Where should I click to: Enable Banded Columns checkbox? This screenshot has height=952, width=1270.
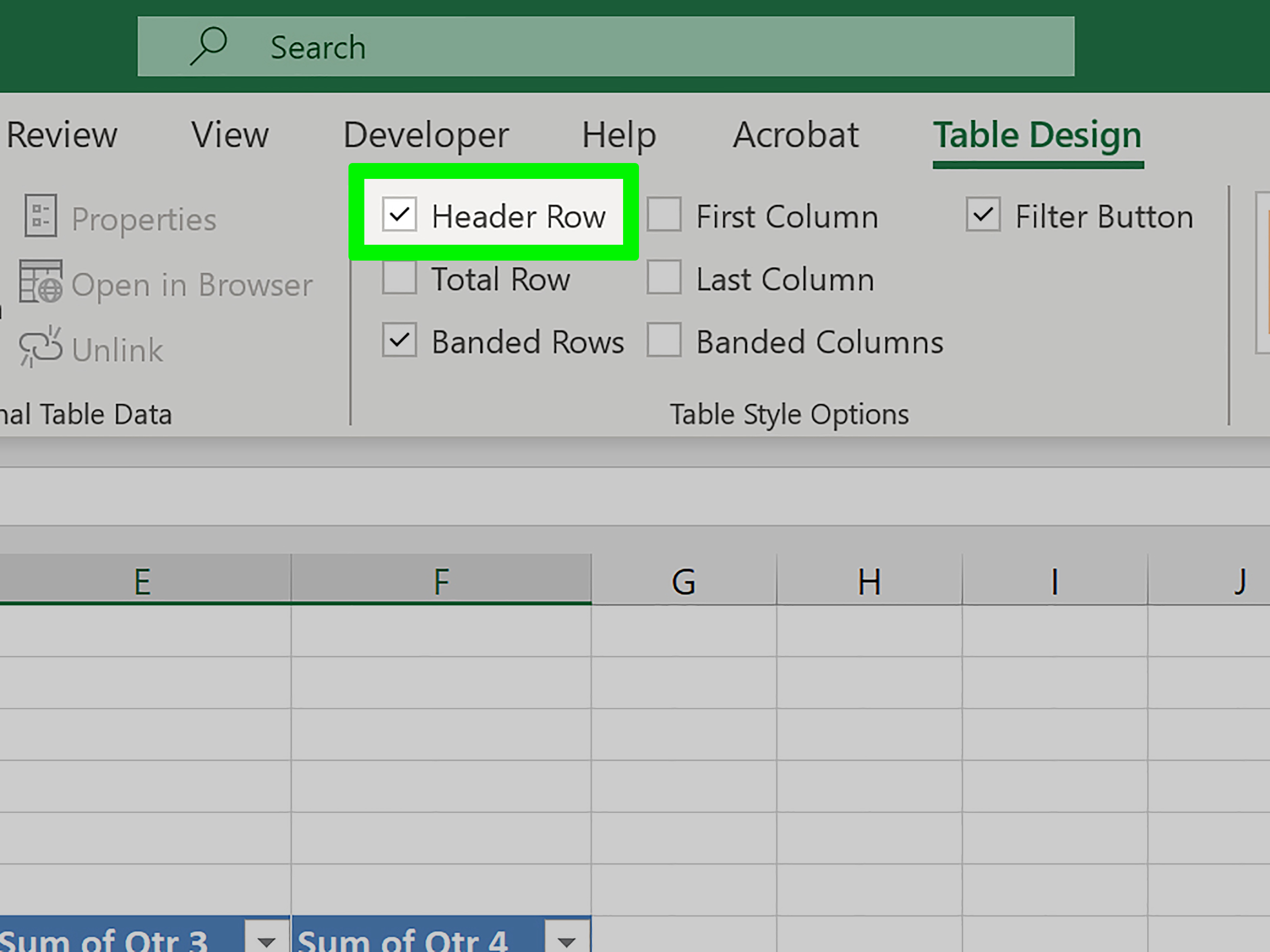664,340
